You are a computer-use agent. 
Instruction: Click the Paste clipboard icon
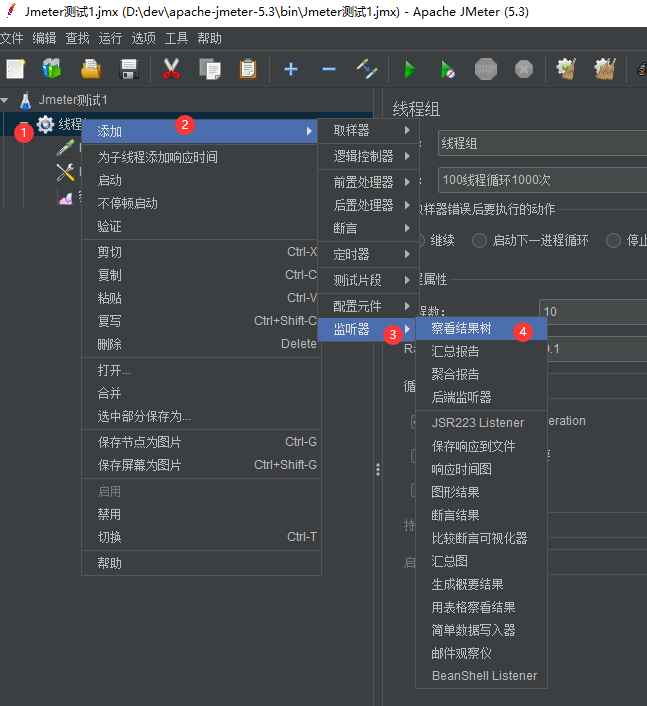(247, 69)
